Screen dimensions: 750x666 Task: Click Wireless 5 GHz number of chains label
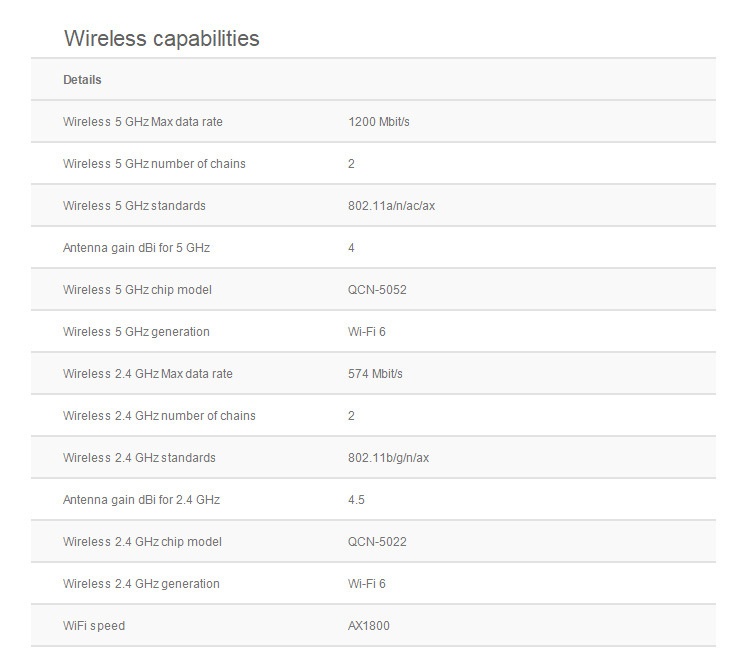[154, 164]
